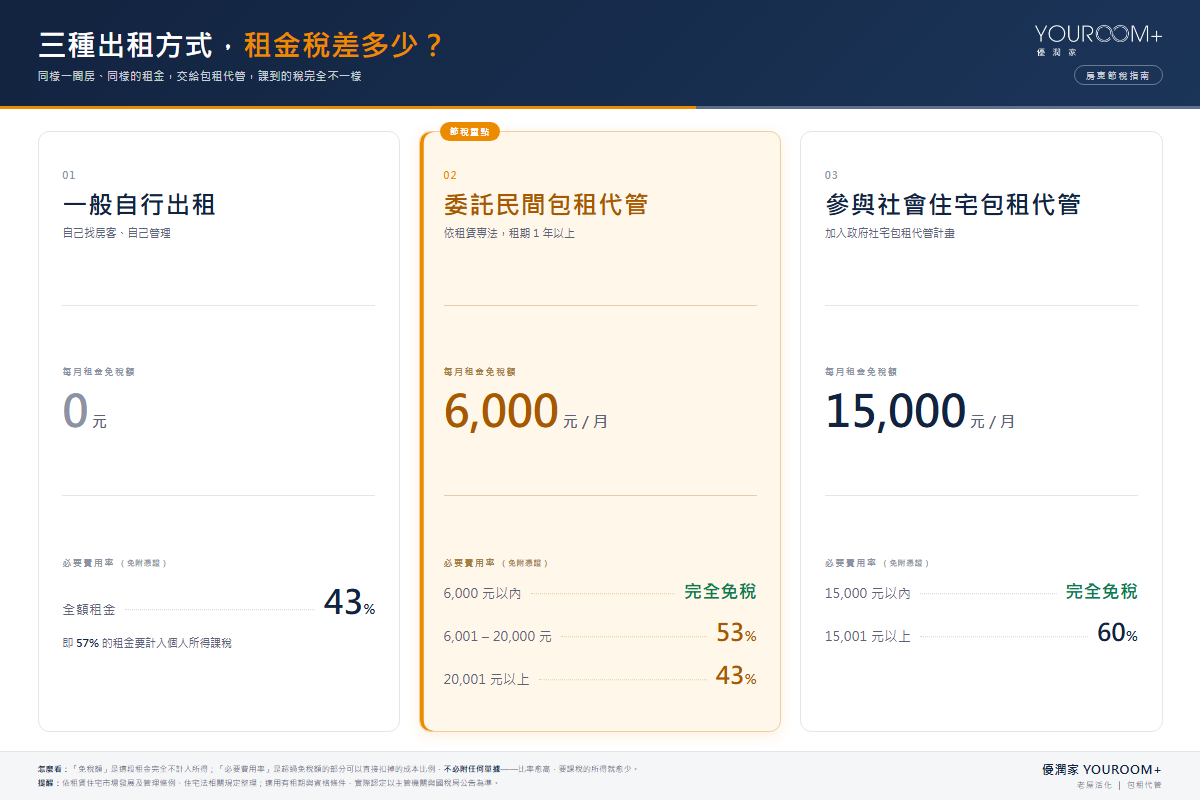Click the 必要費用率 label in first card

[114, 563]
